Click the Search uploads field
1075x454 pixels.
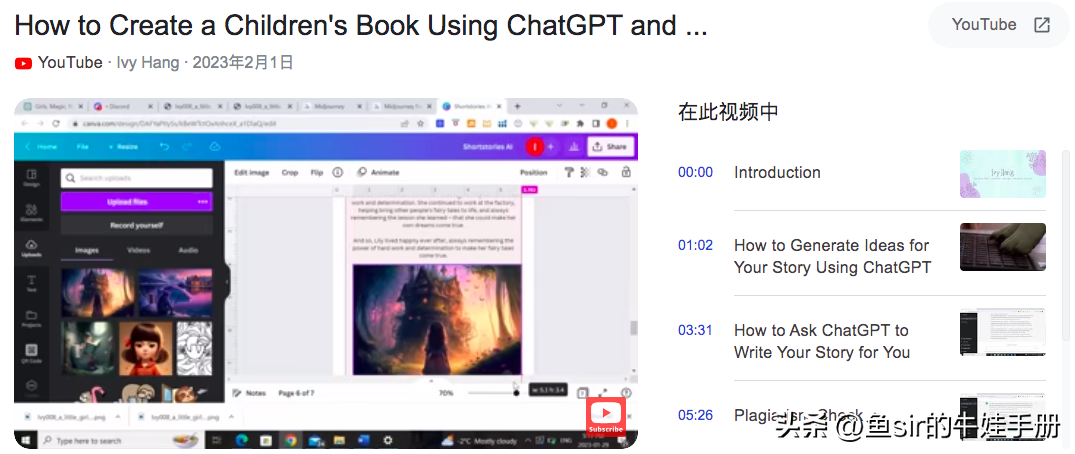pos(136,178)
